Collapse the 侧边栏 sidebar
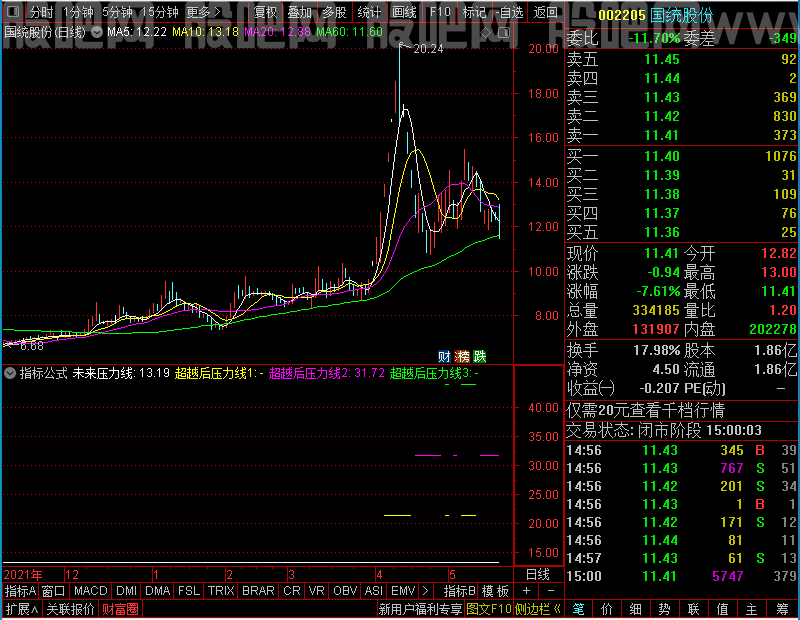 [538, 609]
